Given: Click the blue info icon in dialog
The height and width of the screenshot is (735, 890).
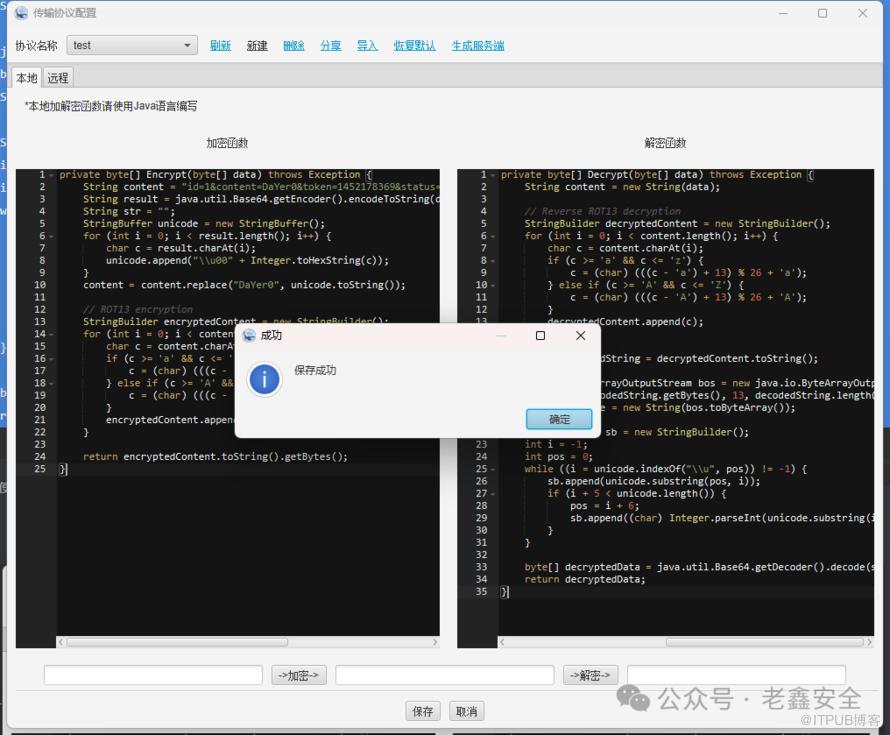Looking at the screenshot, I should (264, 379).
